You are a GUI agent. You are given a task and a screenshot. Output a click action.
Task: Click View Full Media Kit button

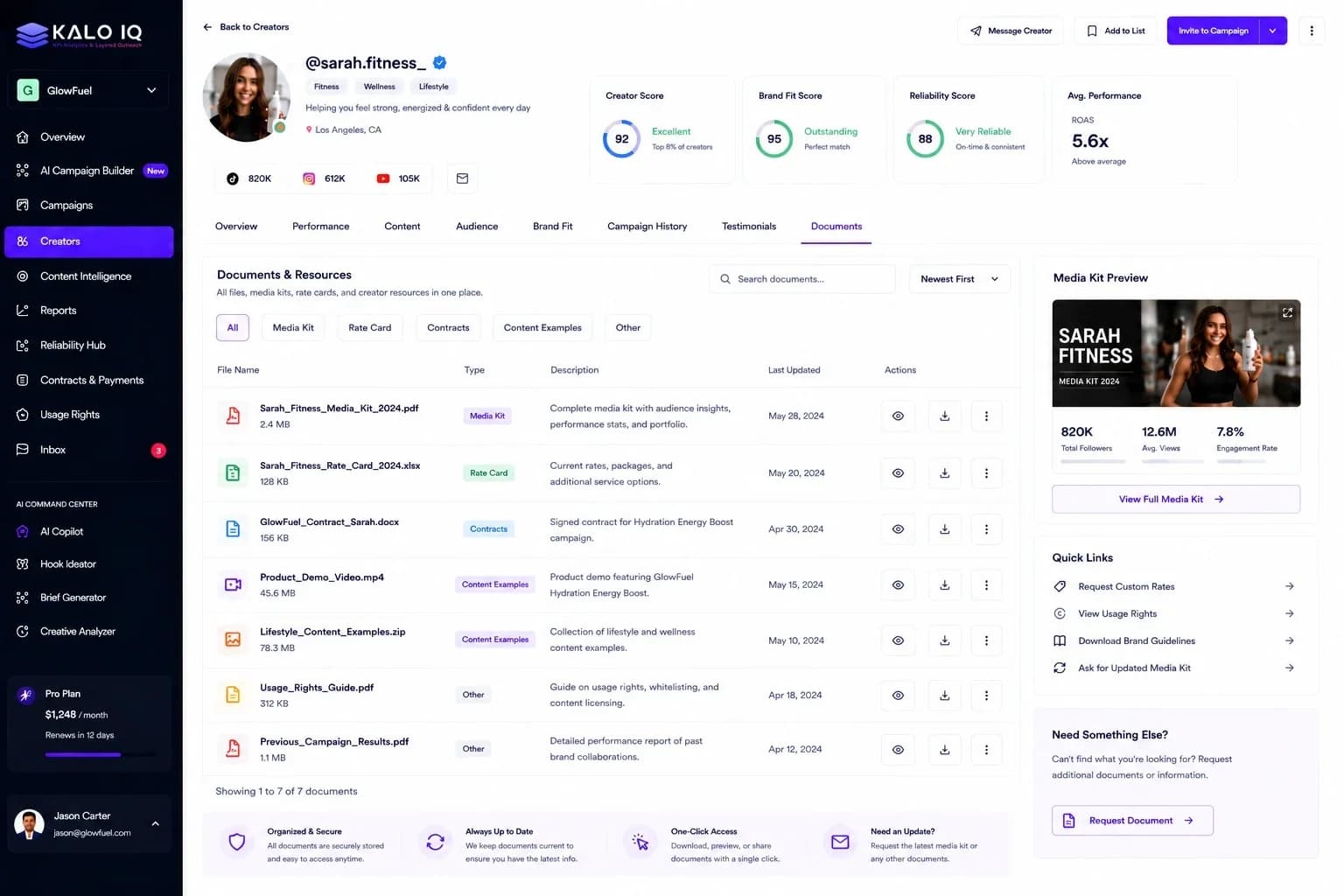coord(1175,500)
